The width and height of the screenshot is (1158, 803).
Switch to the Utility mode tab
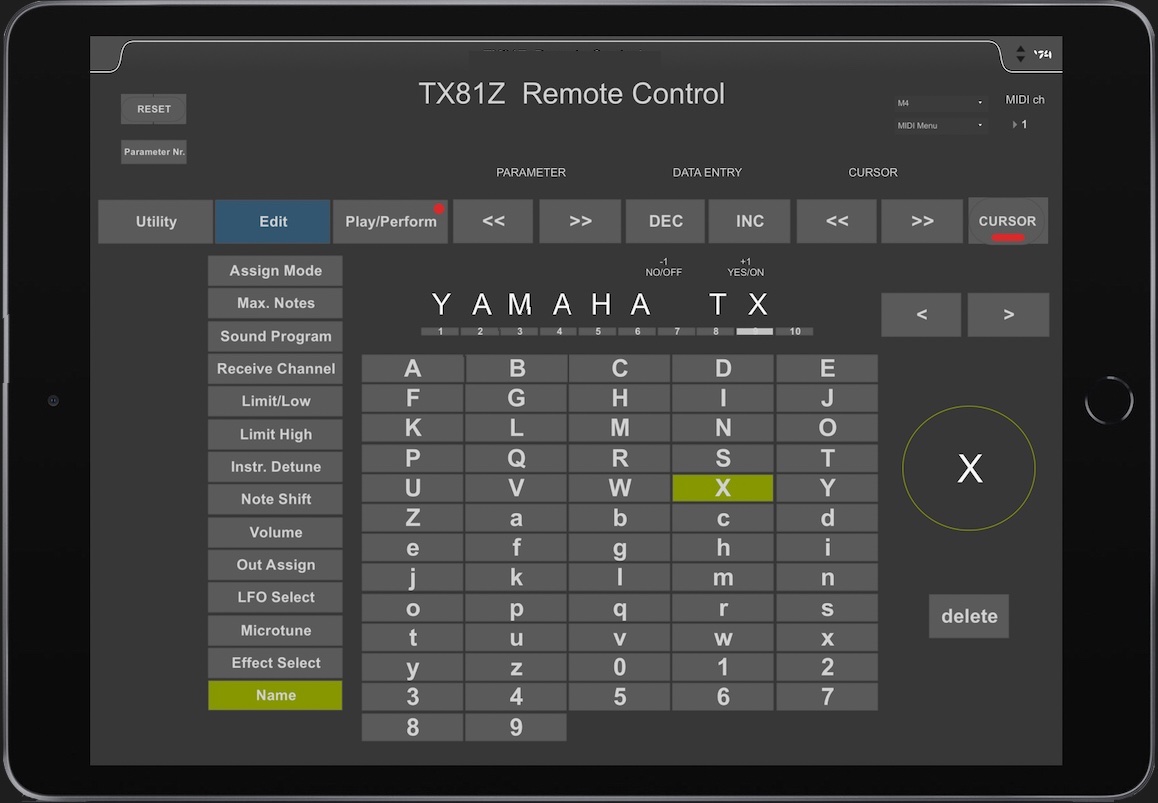click(156, 222)
